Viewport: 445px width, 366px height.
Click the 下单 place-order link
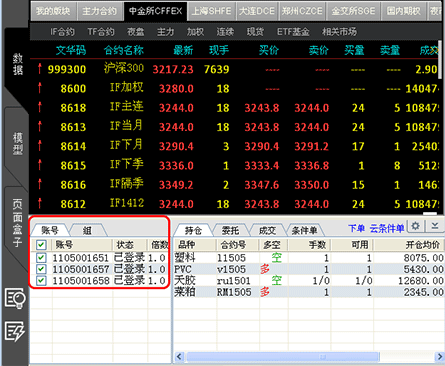(357, 228)
